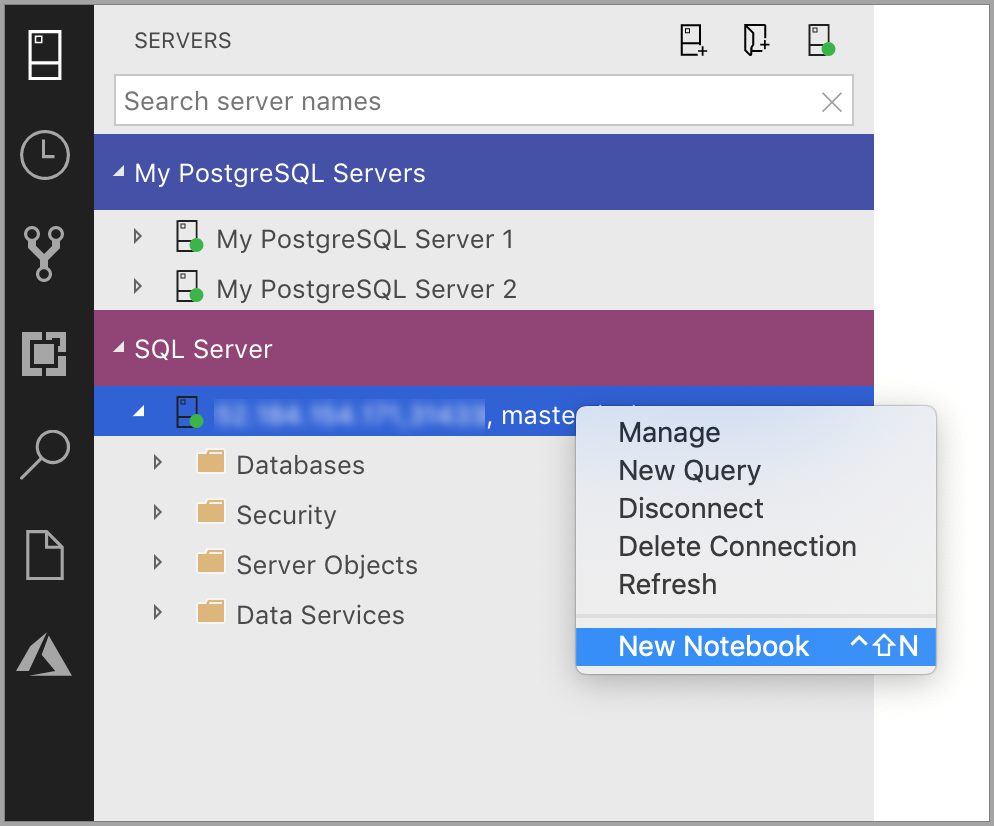
Task: Select the Security label
Action: click(x=287, y=515)
